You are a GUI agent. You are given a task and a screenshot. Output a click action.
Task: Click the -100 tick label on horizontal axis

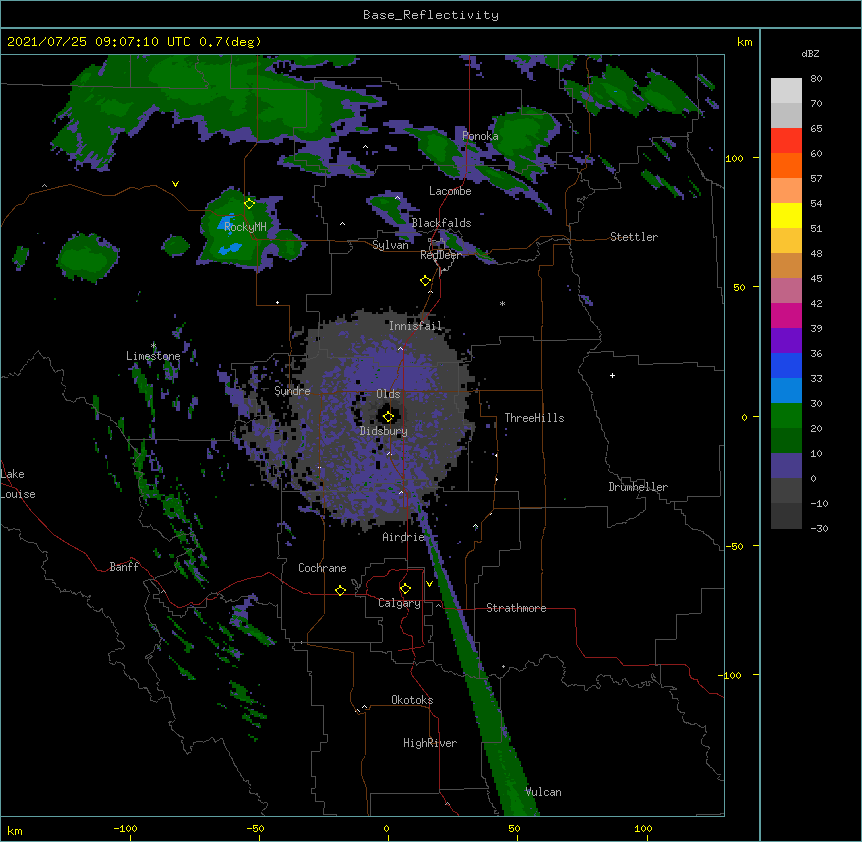[x=125, y=828]
